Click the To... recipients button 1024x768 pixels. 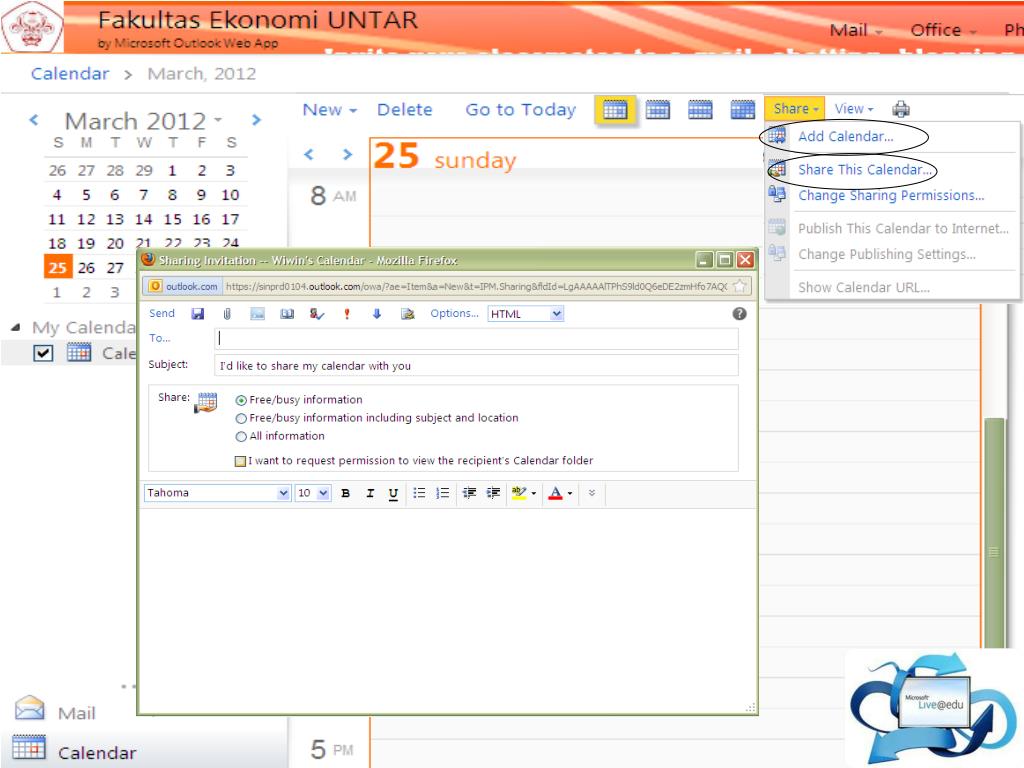pyautogui.click(x=159, y=338)
